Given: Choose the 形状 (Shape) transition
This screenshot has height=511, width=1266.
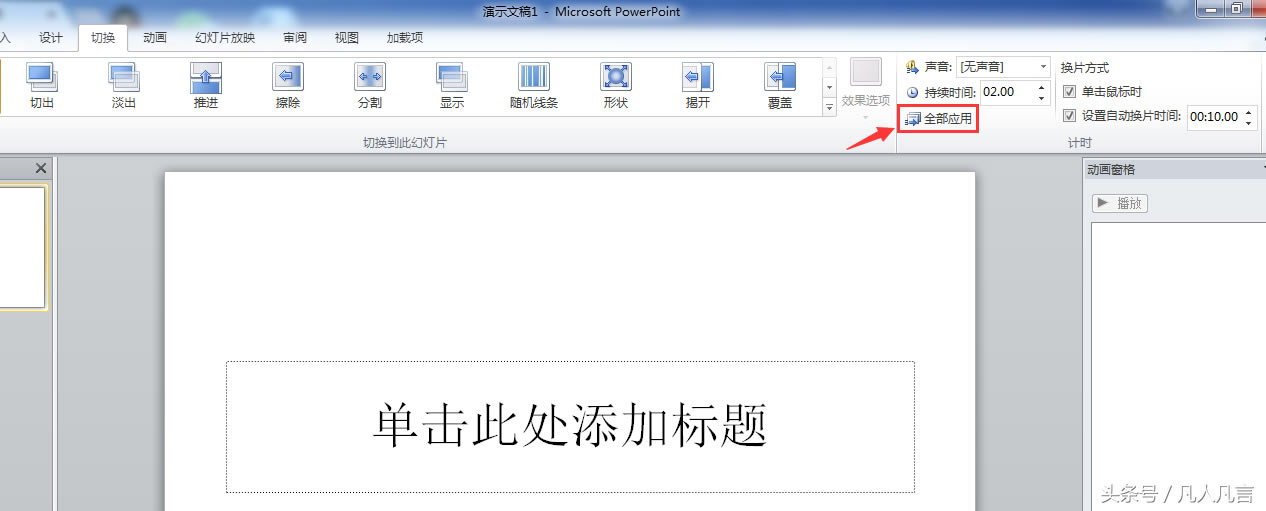Looking at the screenshot, I should coord(616,85).
